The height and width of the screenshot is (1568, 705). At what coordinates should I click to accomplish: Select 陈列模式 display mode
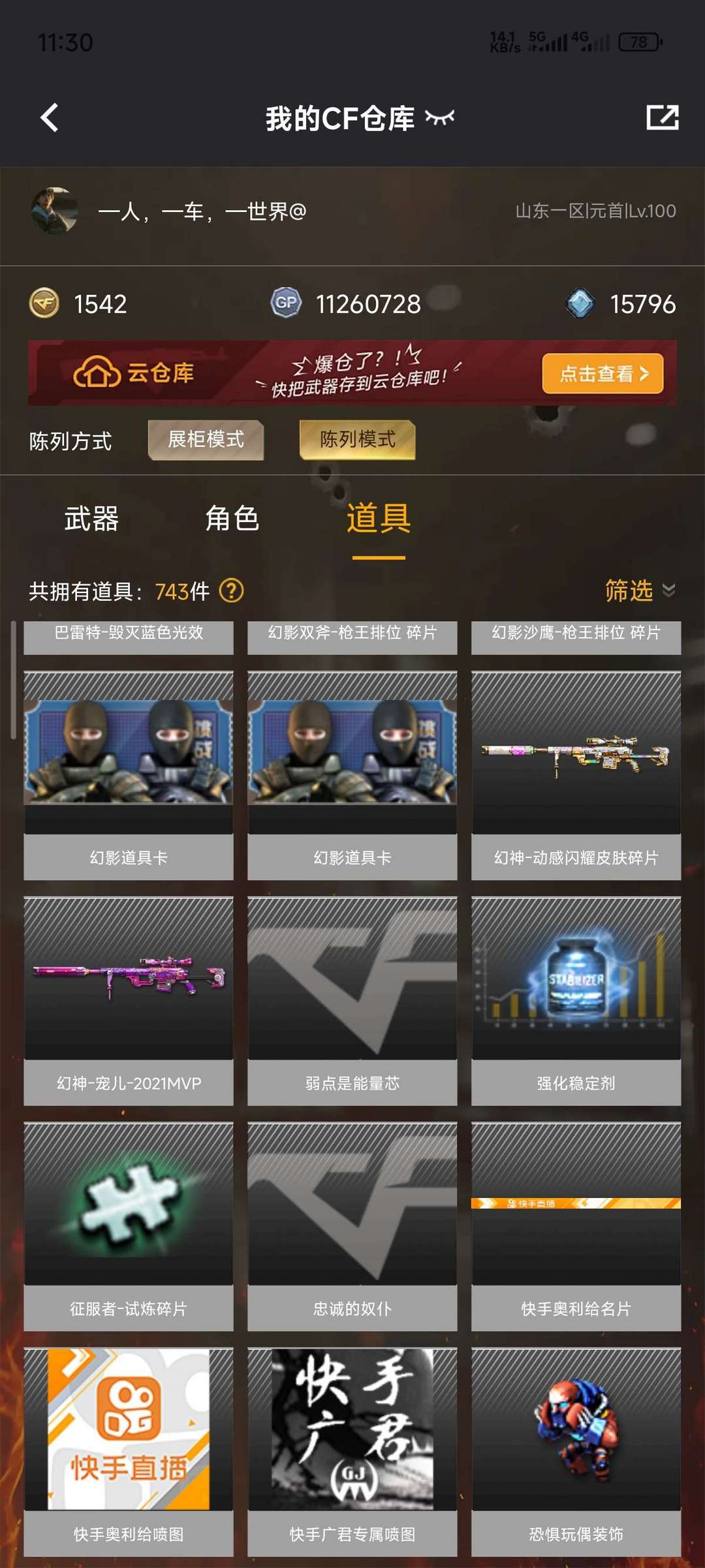357,440
